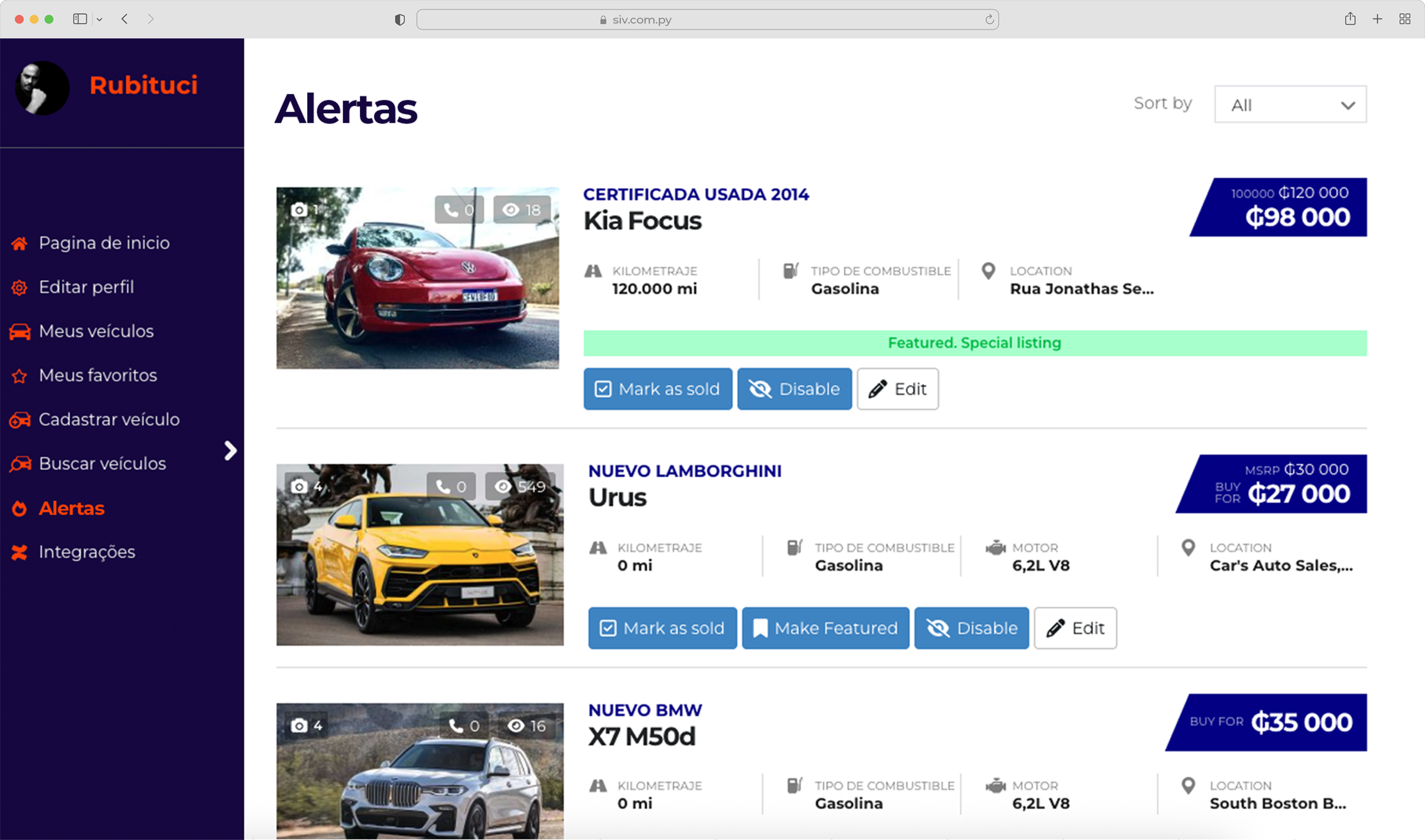Open a new Safari tab with plus
Image resolution: width=1425 pixels, height=840 pixels.
click(x=1377, y=19)
